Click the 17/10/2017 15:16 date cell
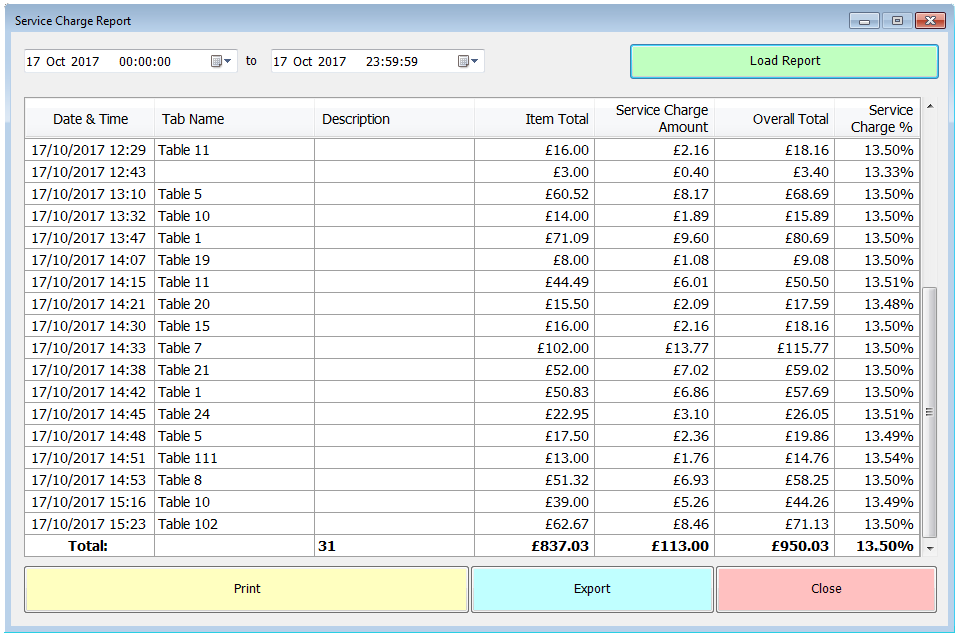This screenshot has width=959, height=636. [89, 502]
